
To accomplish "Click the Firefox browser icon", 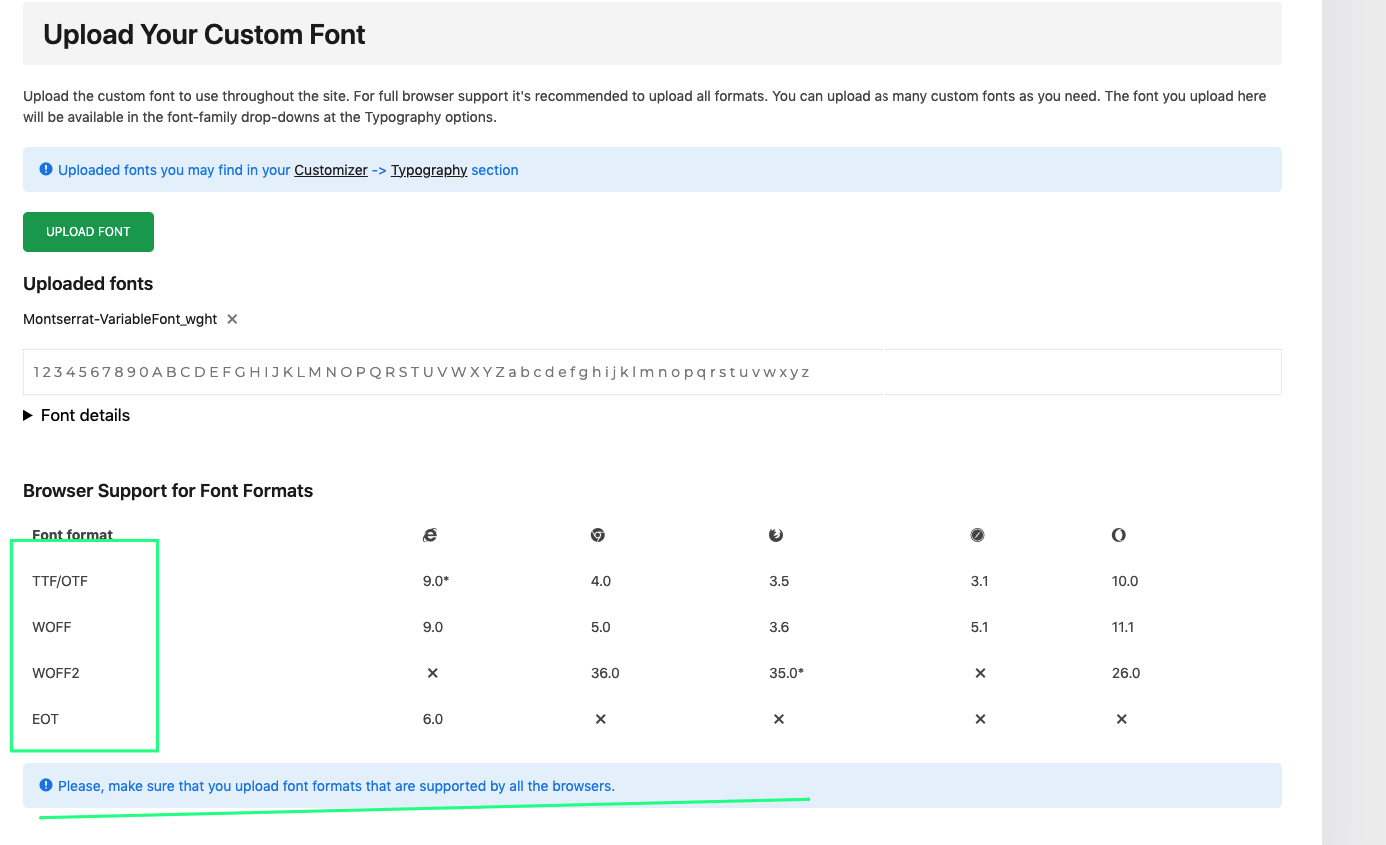I will [776, 535].
